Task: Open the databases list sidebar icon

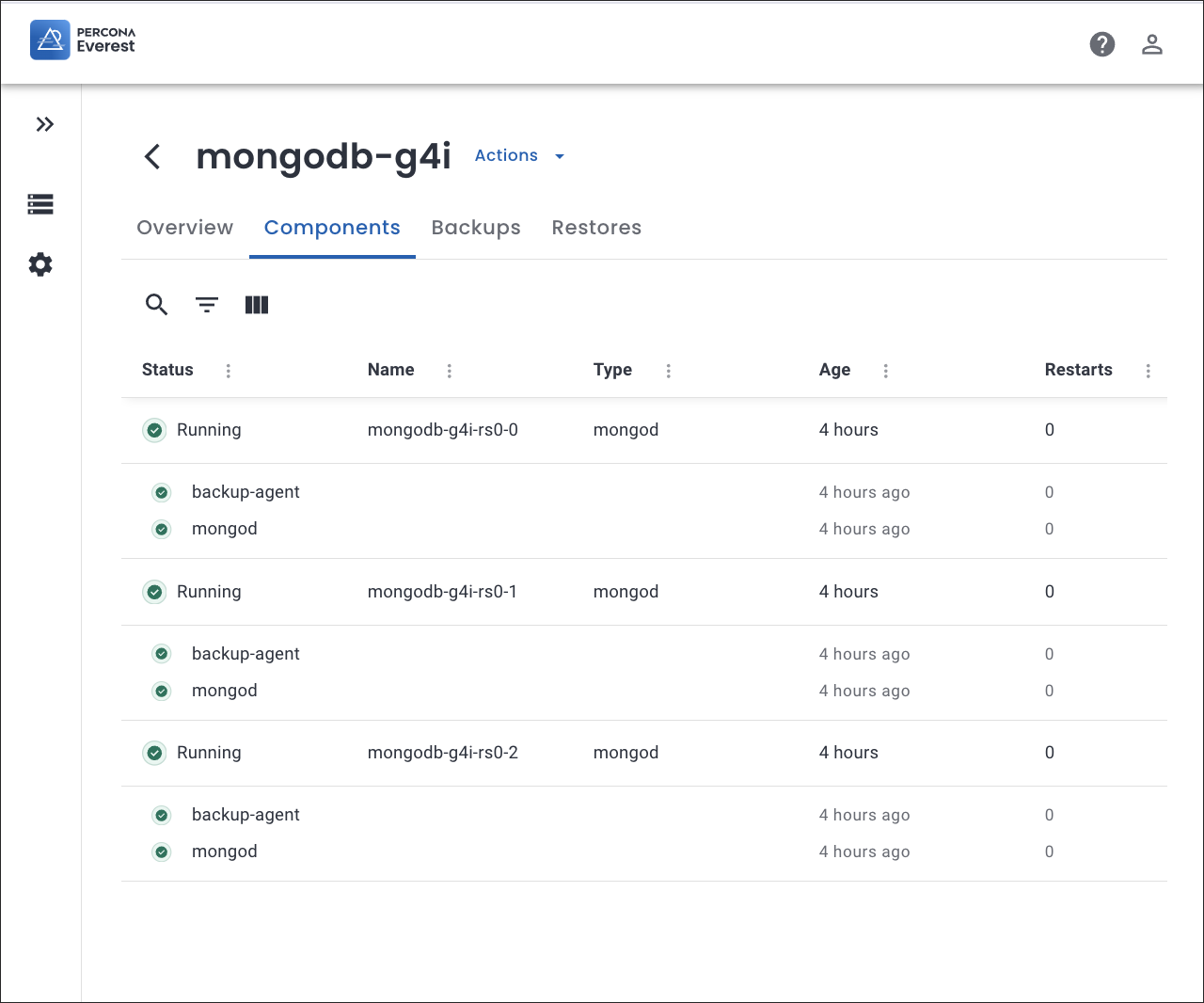Action: [x=40, y=204]
